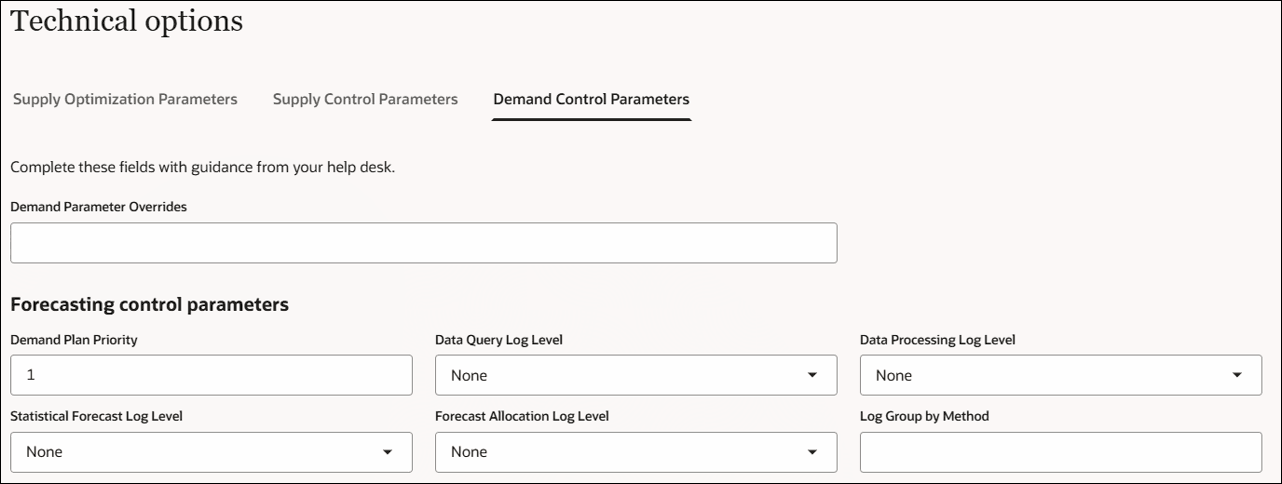This screenshot has height=484, width=1282.
Task: Click the Forecasting control parameters section heading
Action: pyautogui.click(x=149, y=304)
